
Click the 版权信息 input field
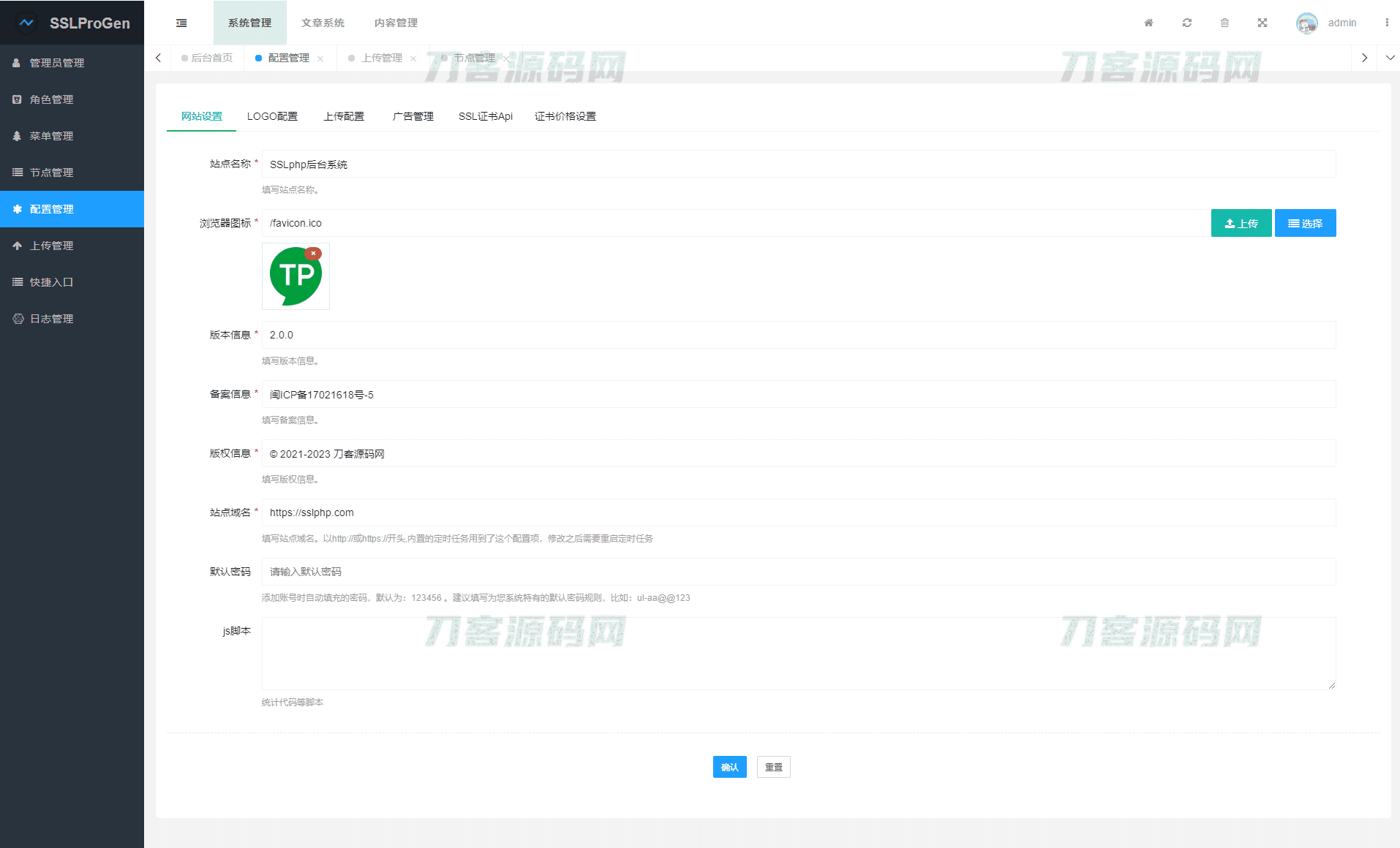pos(799,453)
